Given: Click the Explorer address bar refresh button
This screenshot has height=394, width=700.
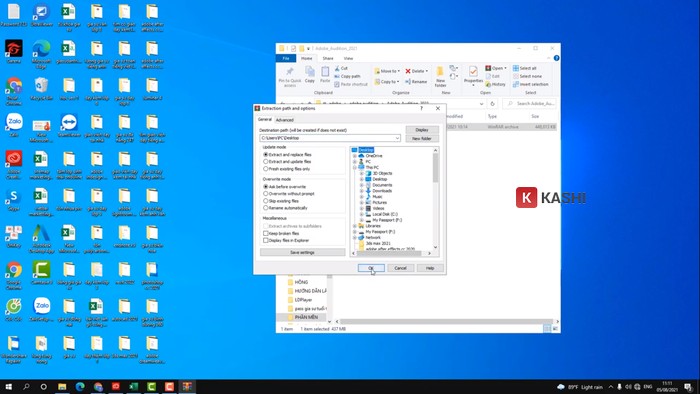Looking at the screenshot, I should point(492,104).
